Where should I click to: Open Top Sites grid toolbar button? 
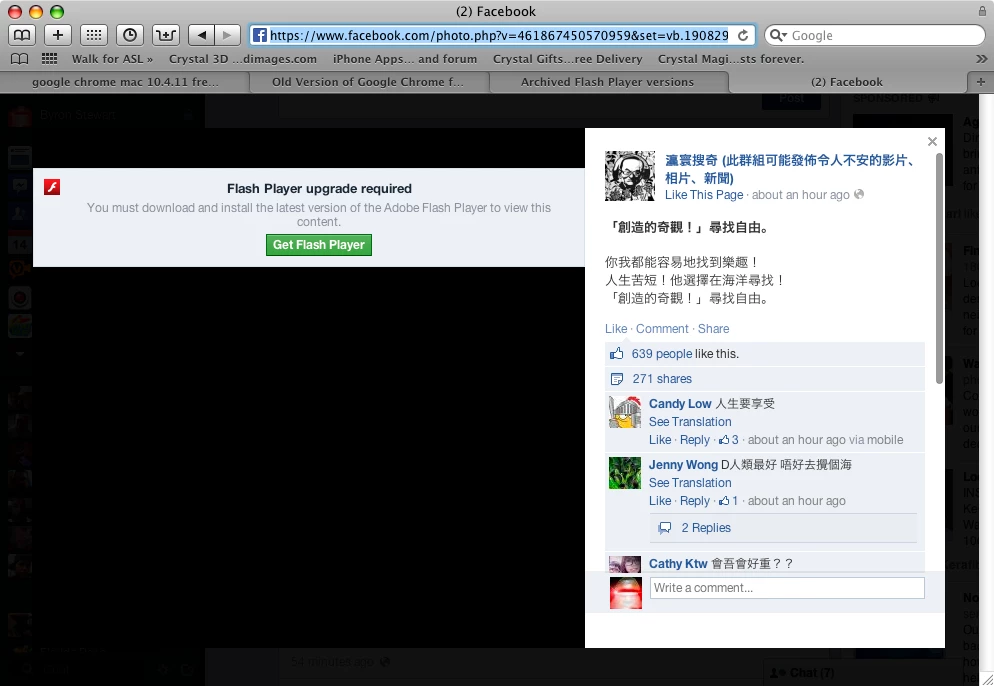tap(94, 35)
